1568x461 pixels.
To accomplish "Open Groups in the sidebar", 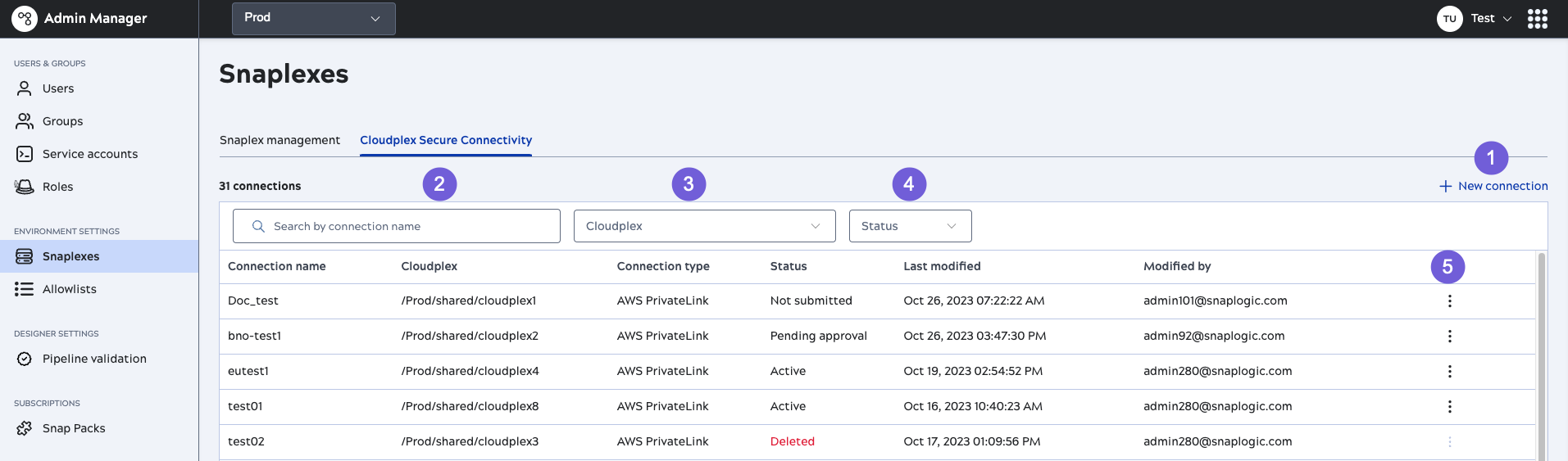I will coord(62,121).
